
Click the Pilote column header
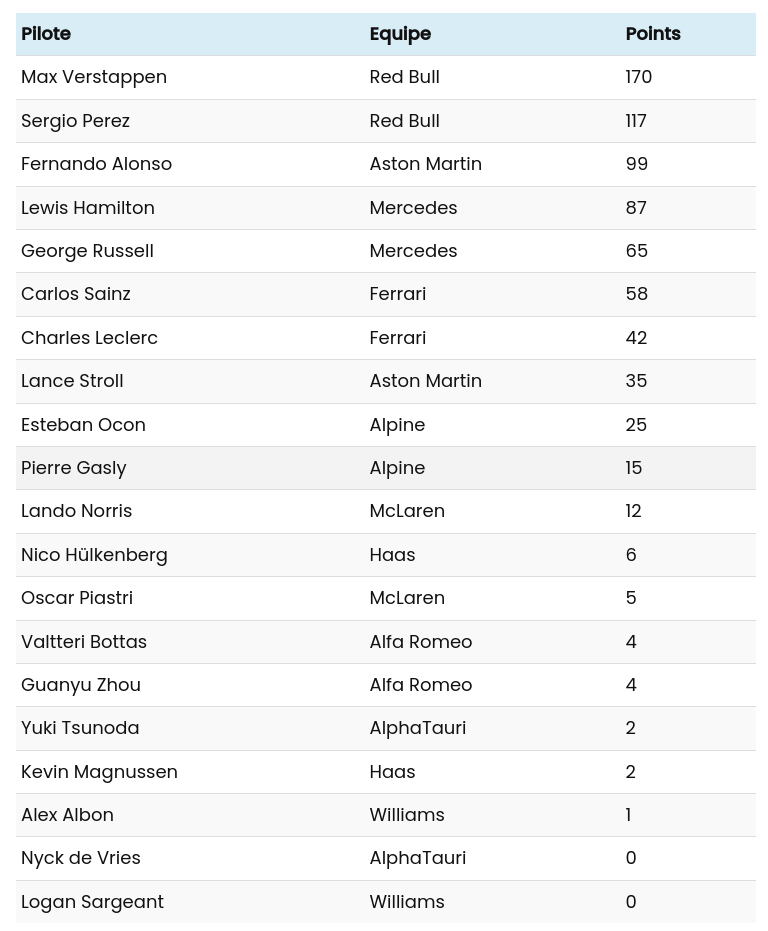click(46, 34)
